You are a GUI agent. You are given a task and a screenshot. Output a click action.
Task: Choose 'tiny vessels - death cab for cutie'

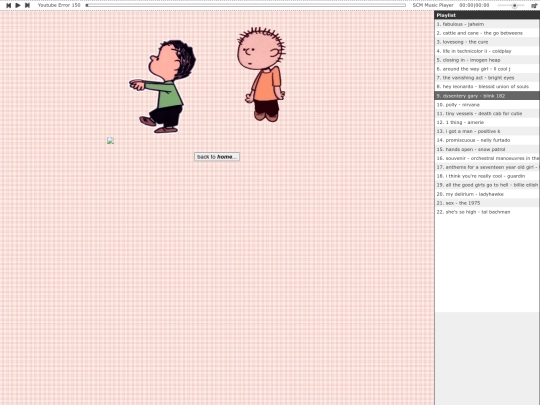[487, 114]
